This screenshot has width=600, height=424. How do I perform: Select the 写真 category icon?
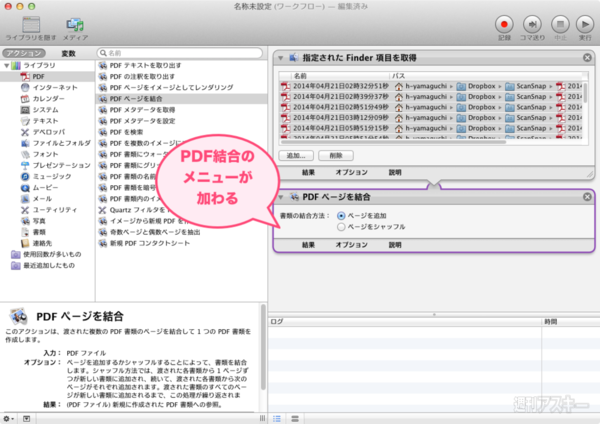[x=25, y=221]
